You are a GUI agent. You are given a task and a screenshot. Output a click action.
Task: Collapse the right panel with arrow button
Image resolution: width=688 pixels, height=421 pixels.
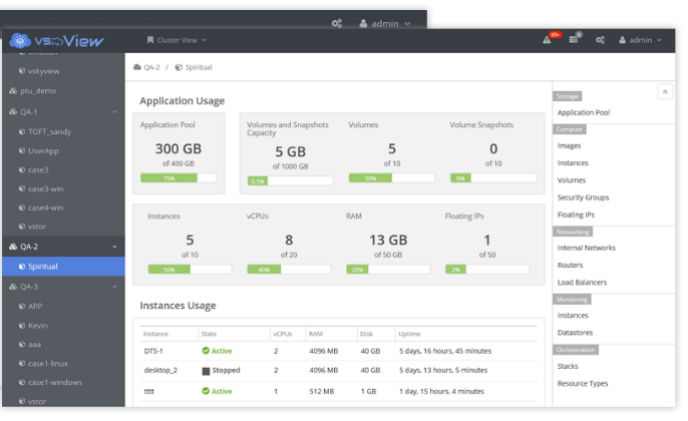click(665, 92)
